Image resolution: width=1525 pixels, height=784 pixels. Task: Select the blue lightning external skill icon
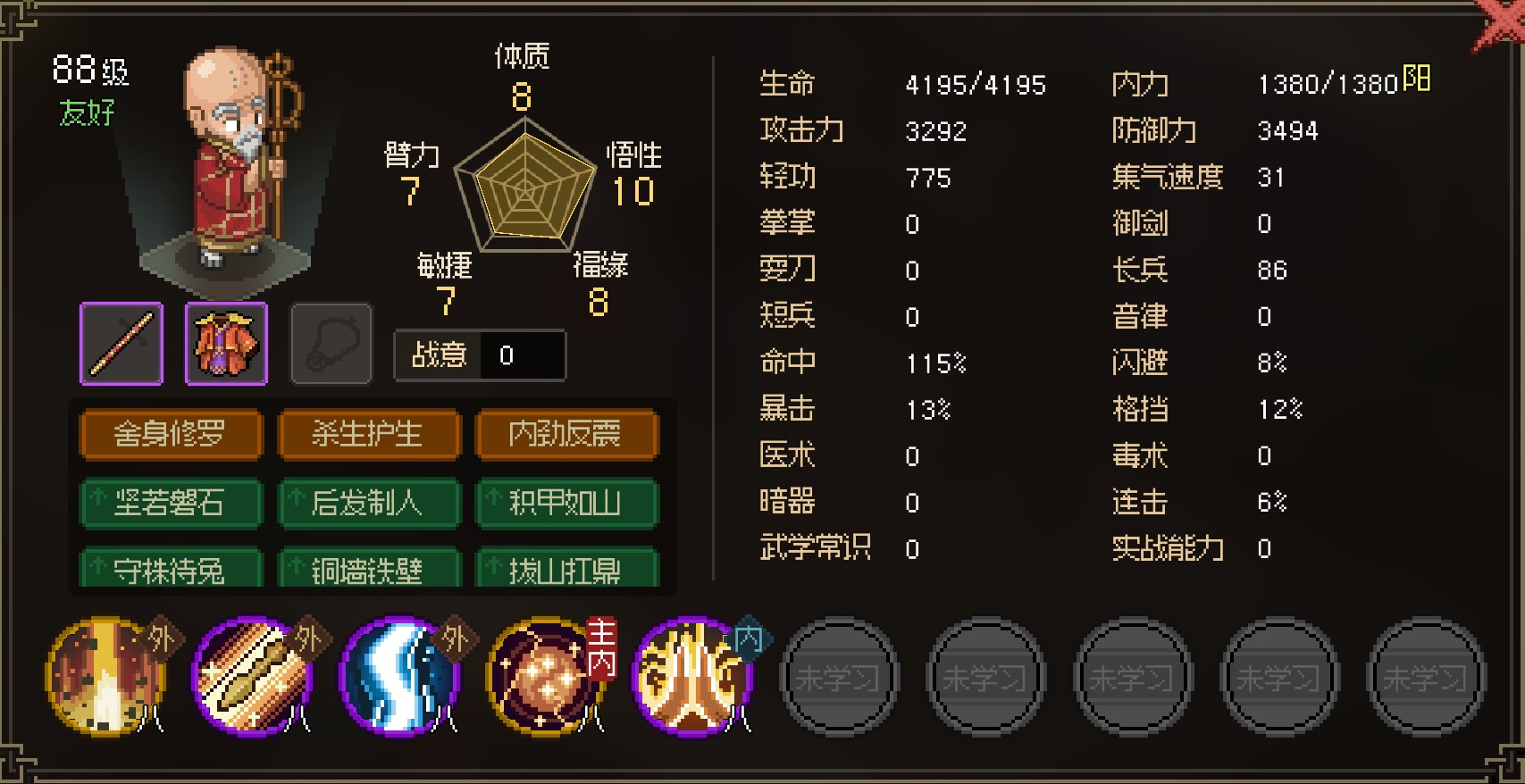[400, 676]
